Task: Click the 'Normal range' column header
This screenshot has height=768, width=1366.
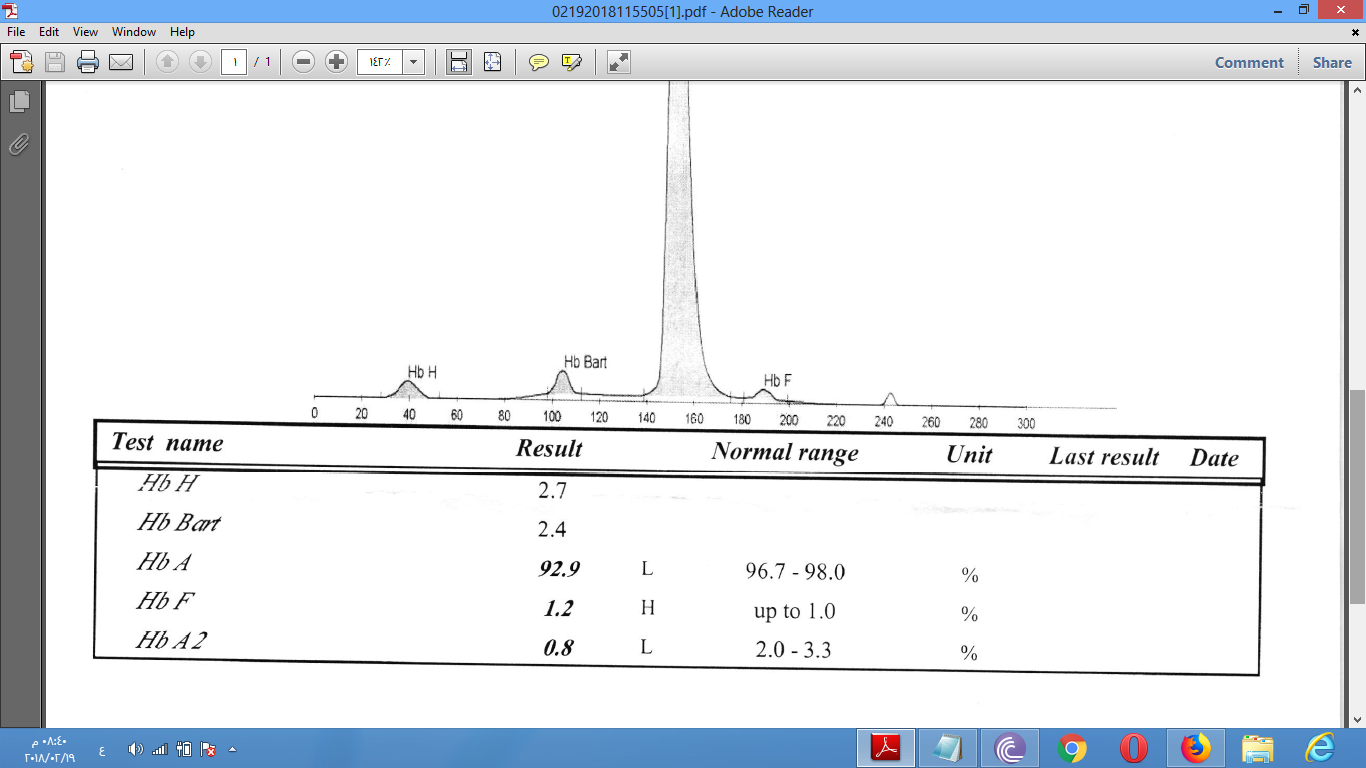Action: point(785,452)
